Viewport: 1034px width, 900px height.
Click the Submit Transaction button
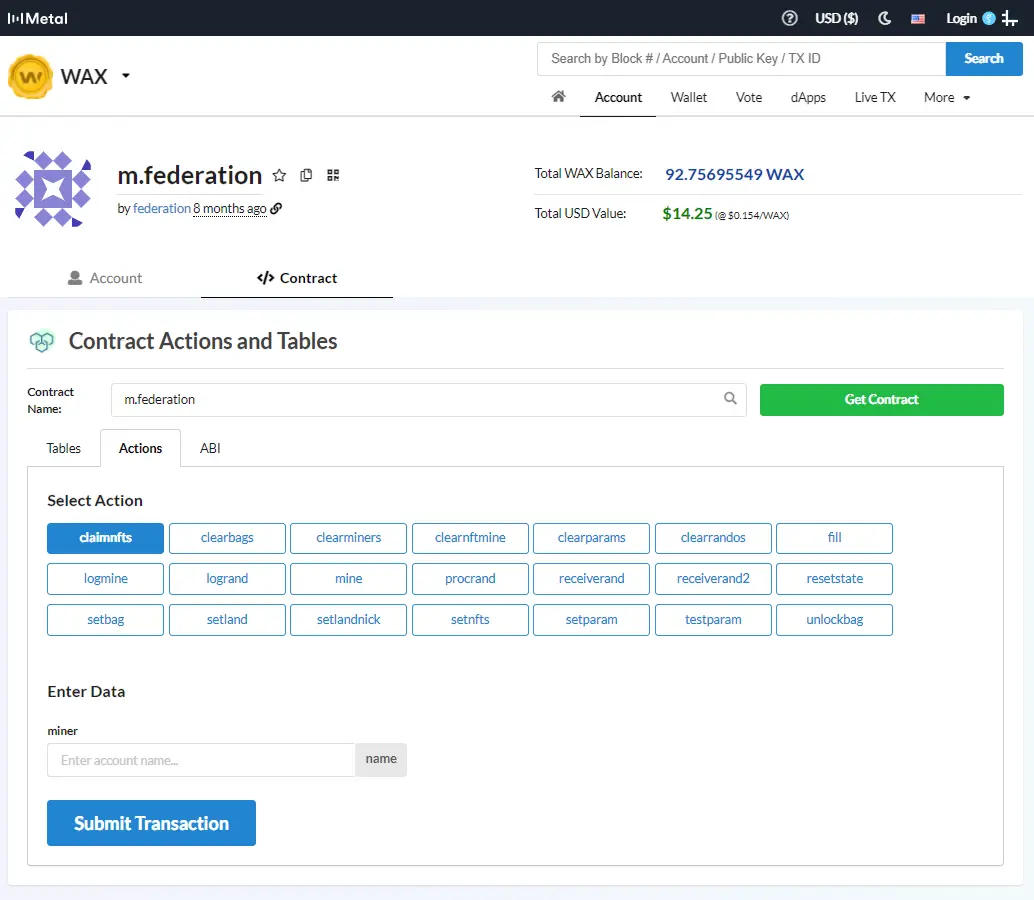tap(151, 823)
